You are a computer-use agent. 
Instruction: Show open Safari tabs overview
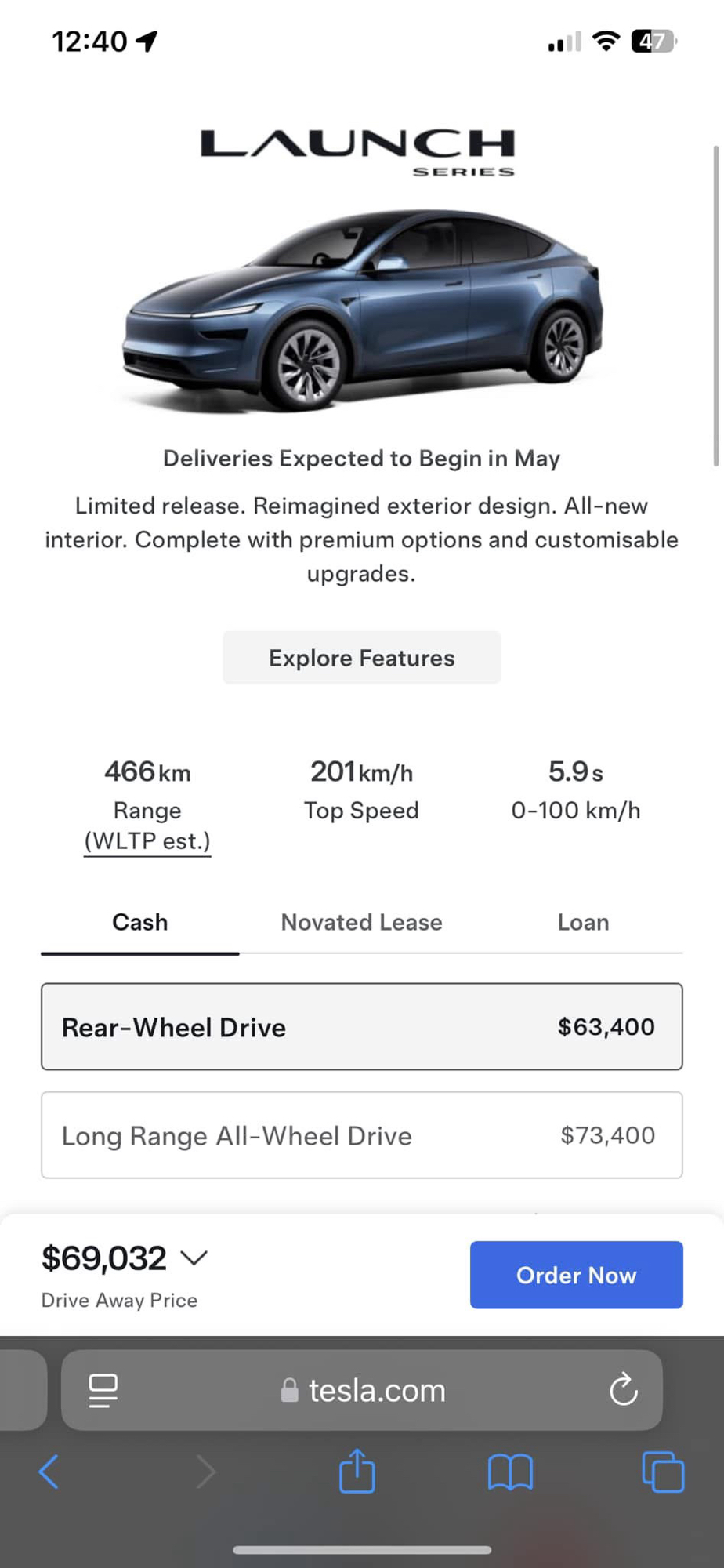[662, 1472]
